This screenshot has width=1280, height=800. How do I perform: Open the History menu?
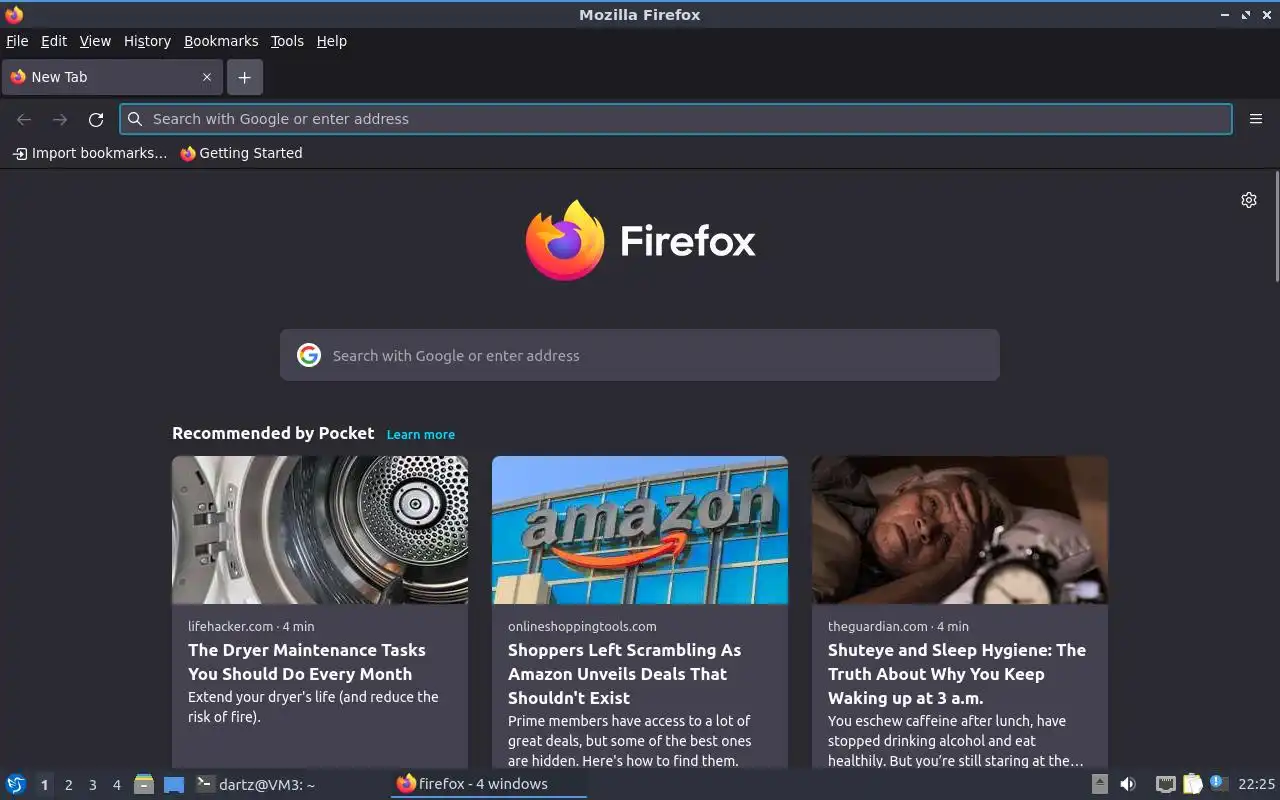(x=147, y=41)
